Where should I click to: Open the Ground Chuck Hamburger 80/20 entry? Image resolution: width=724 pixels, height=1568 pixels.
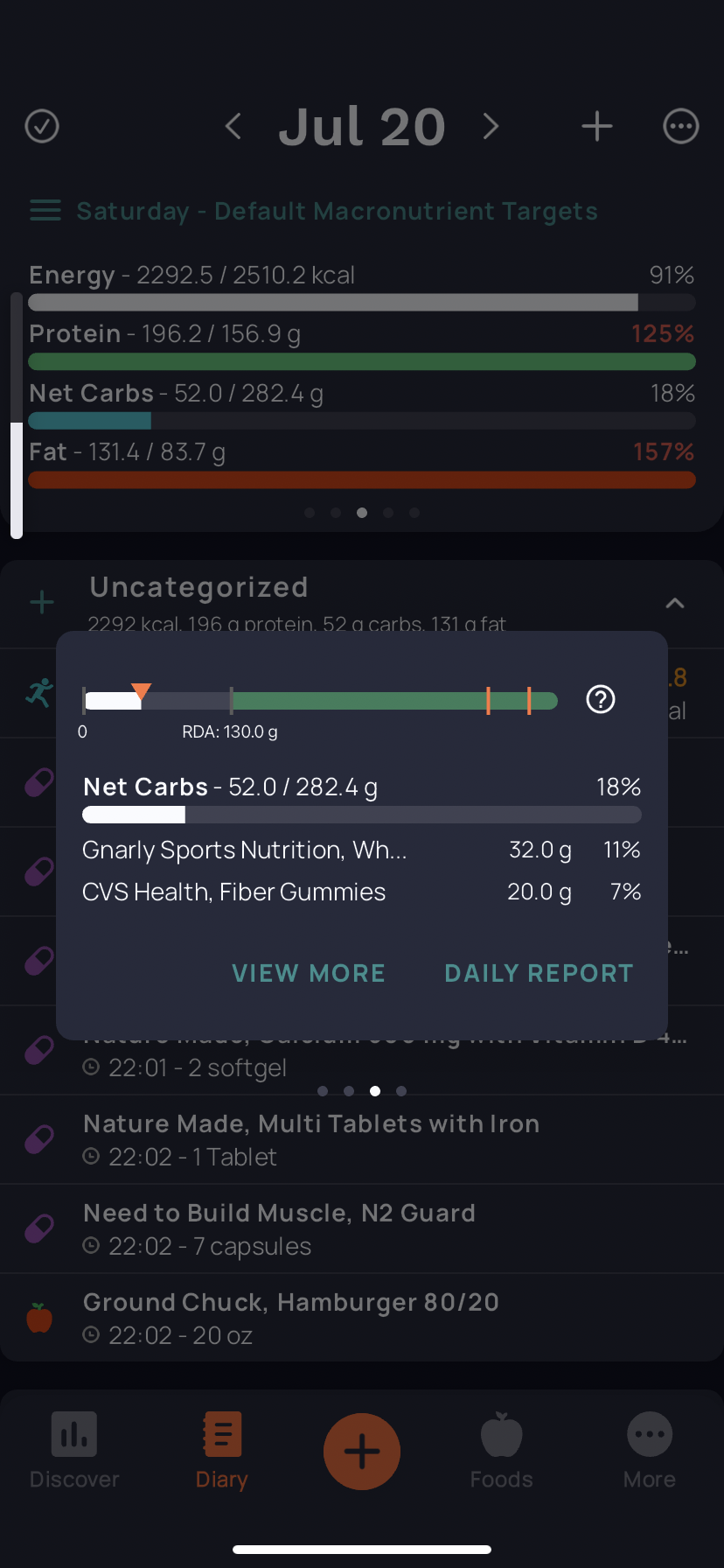362,1317
